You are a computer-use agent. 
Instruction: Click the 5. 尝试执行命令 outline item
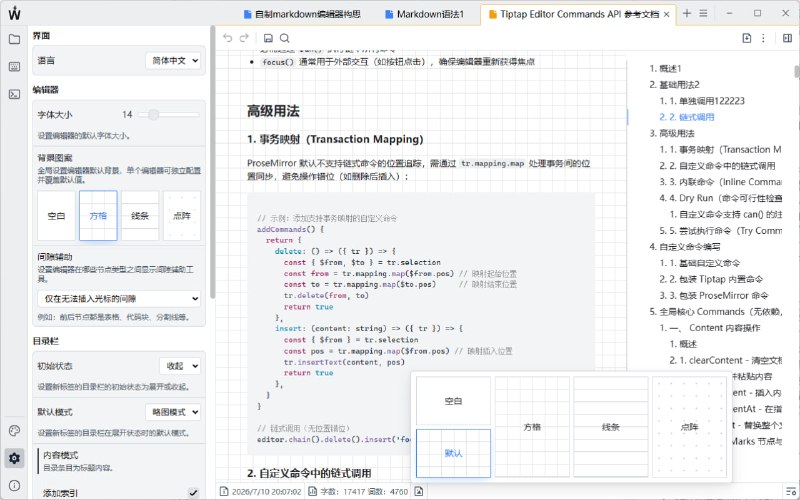click(720, 231)
